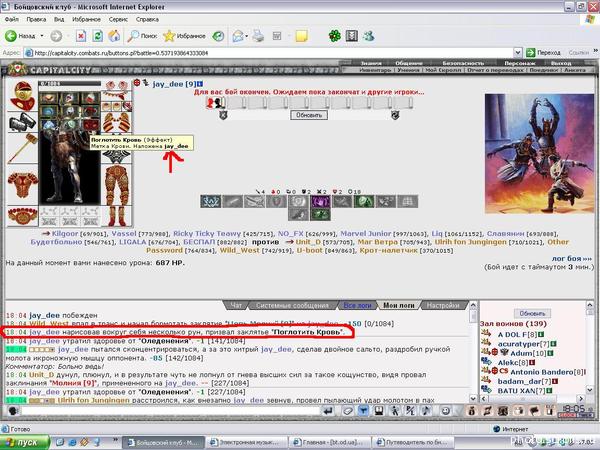The height and width of the screenshot is (450, 600).
Task: Click the Переход go button
Action: tap(543, 53)
